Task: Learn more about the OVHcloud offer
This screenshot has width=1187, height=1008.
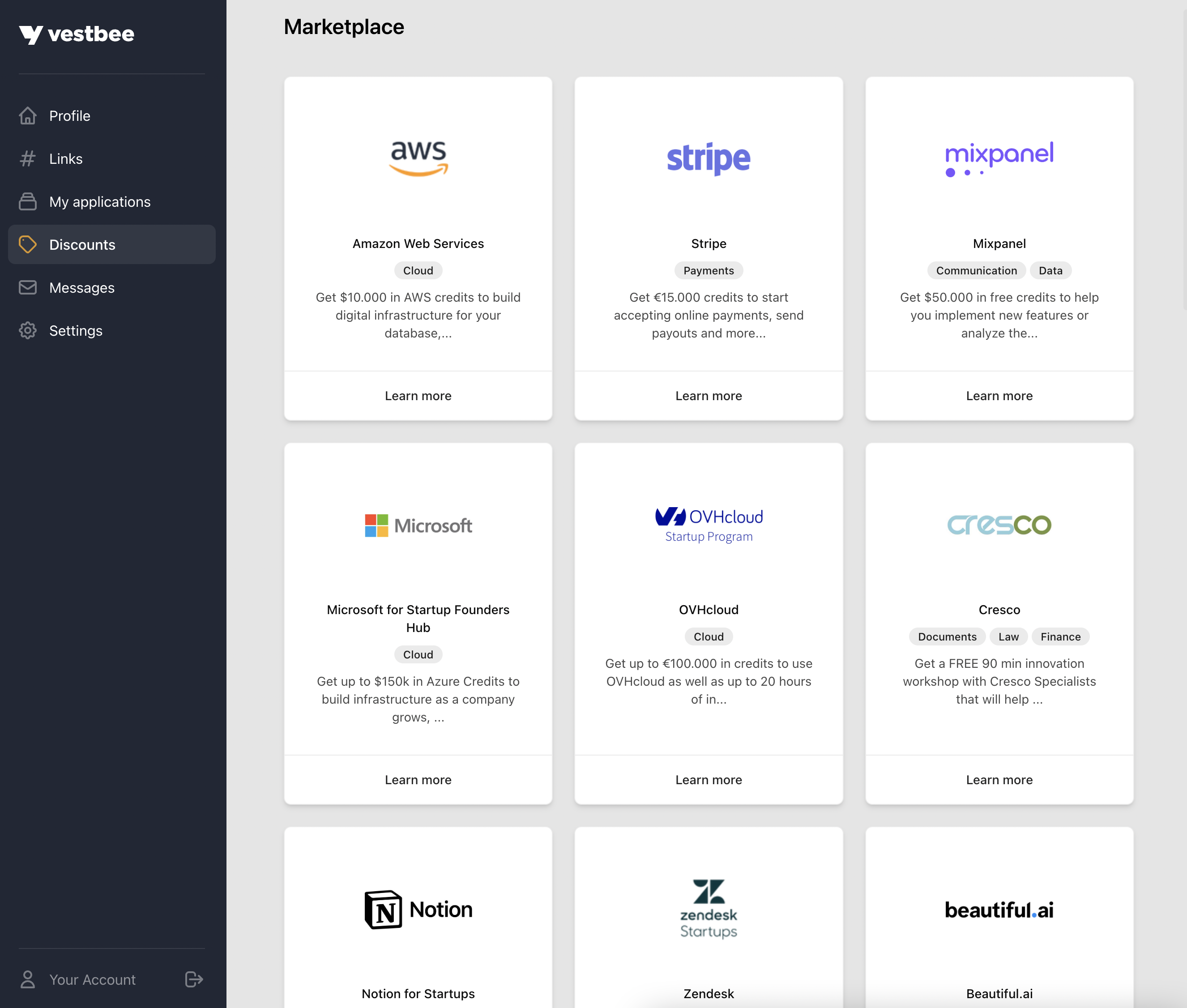Action: pyautogui.click(x=708, y=780)
